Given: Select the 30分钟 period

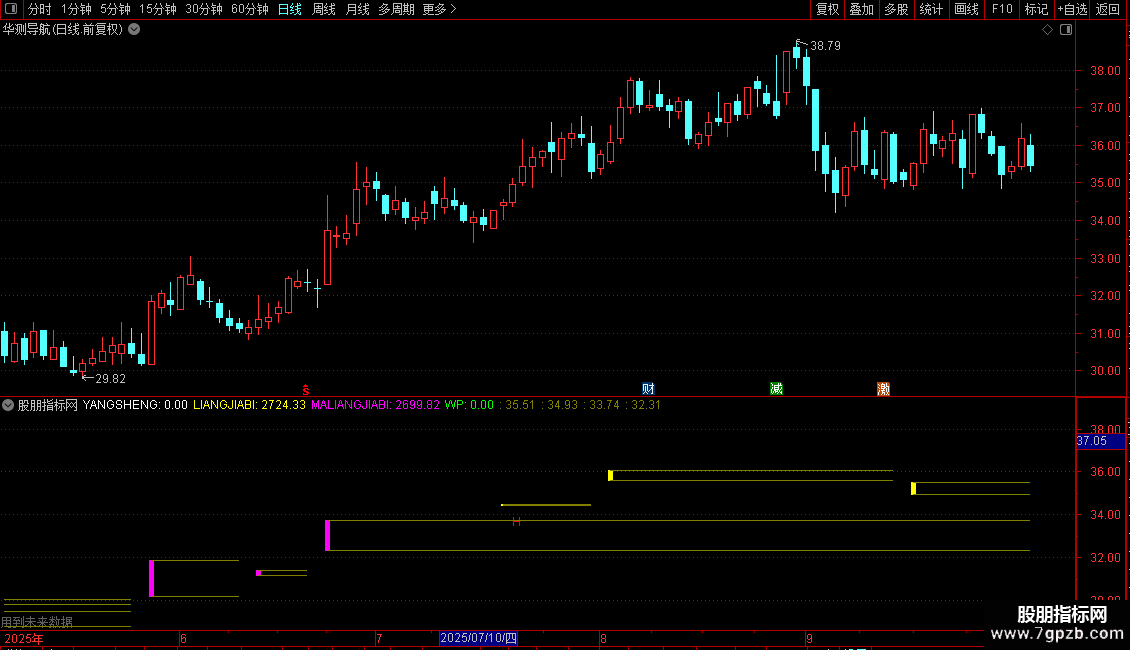Looking at the screenshot, I should (203, 9).
